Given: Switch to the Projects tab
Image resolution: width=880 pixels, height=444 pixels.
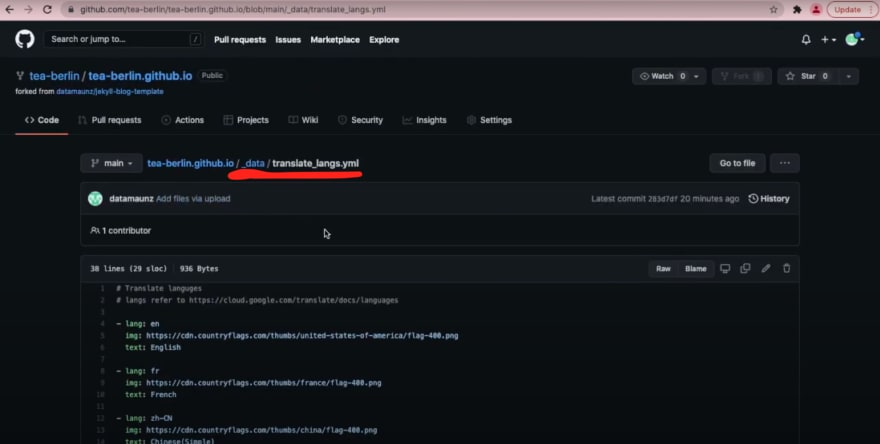Looking at the screenshot, I should (x=246, y=120).
